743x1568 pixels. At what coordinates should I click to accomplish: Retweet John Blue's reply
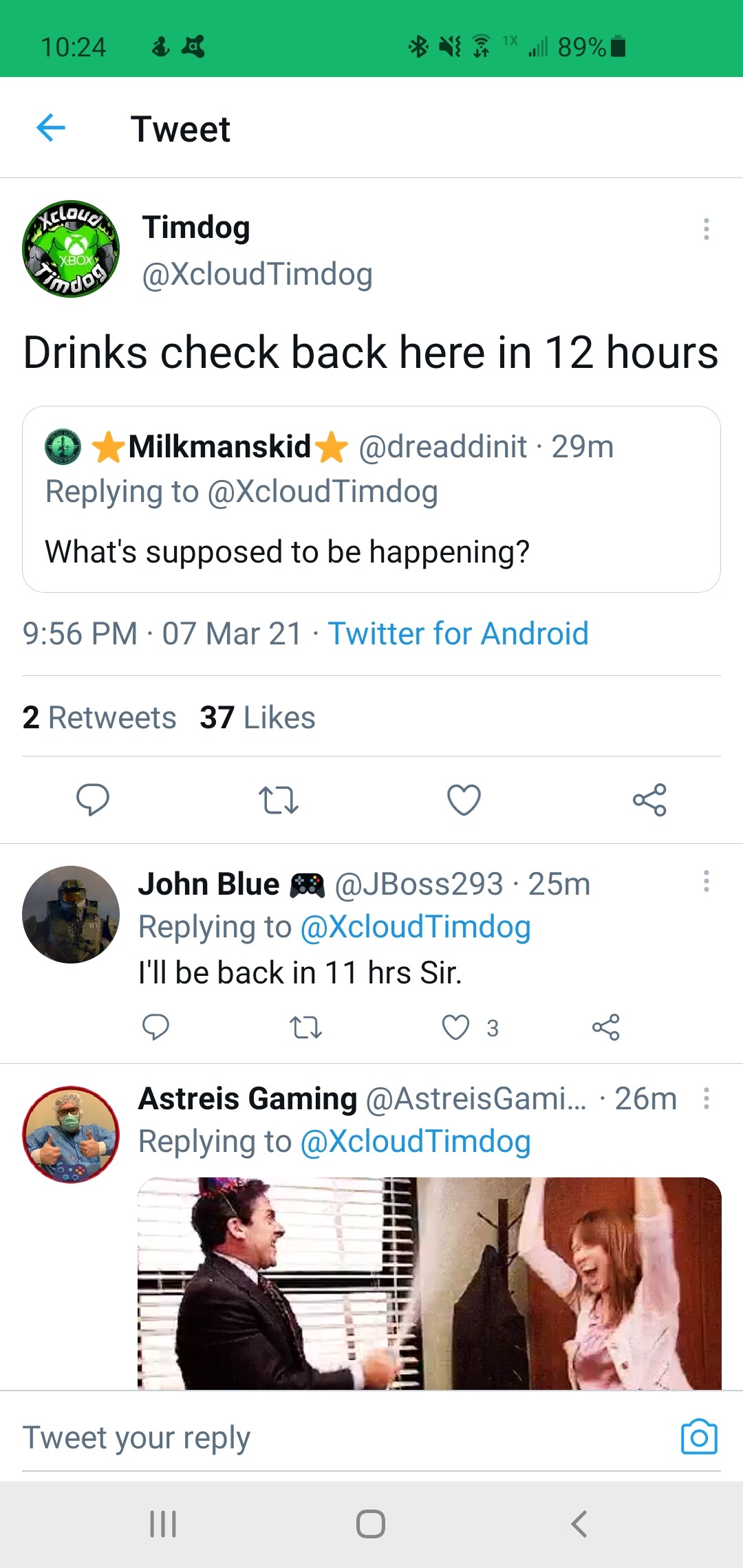click(x=305, y=1027)
